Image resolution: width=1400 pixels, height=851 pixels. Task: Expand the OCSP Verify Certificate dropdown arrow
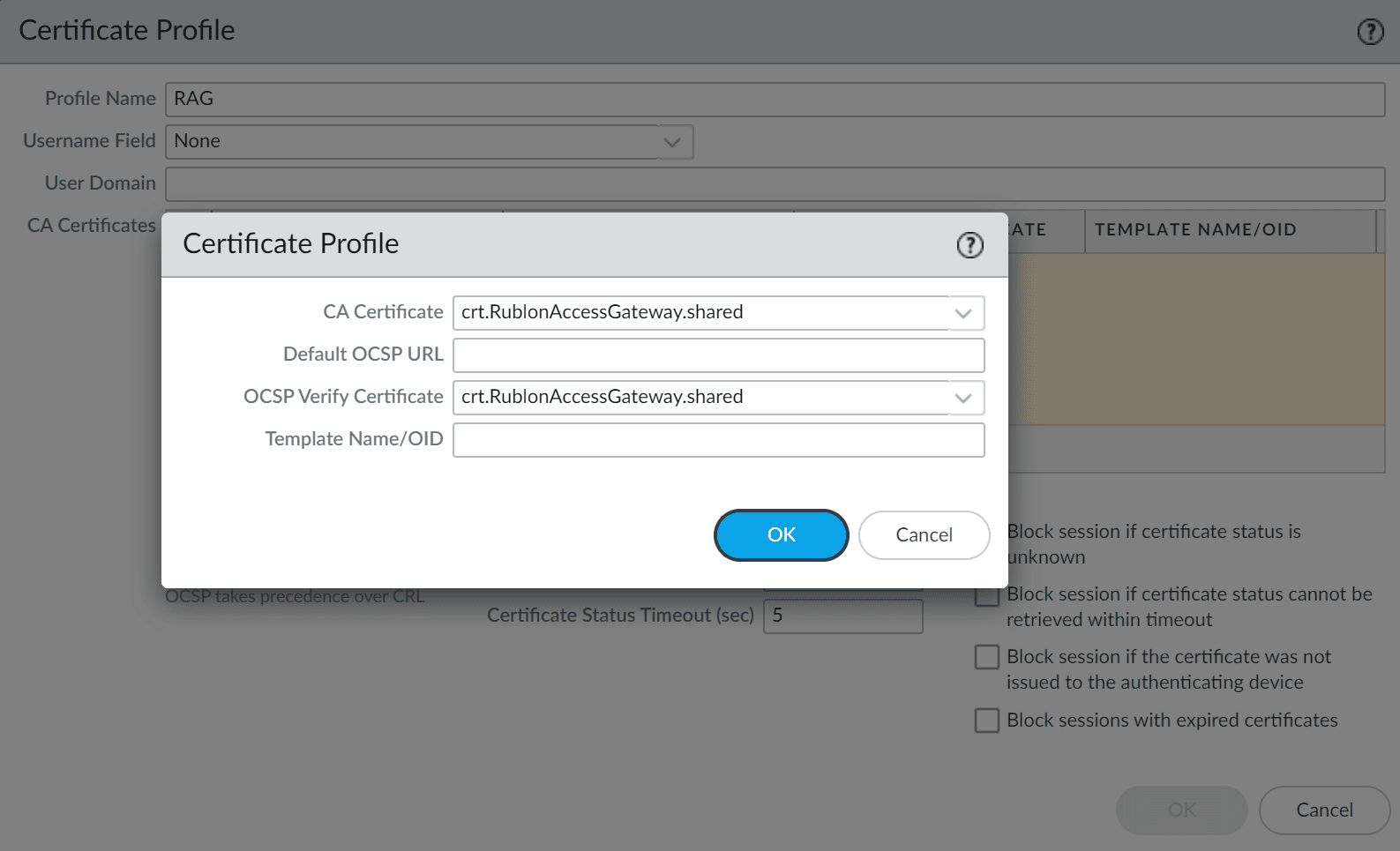tap(963, 398)
